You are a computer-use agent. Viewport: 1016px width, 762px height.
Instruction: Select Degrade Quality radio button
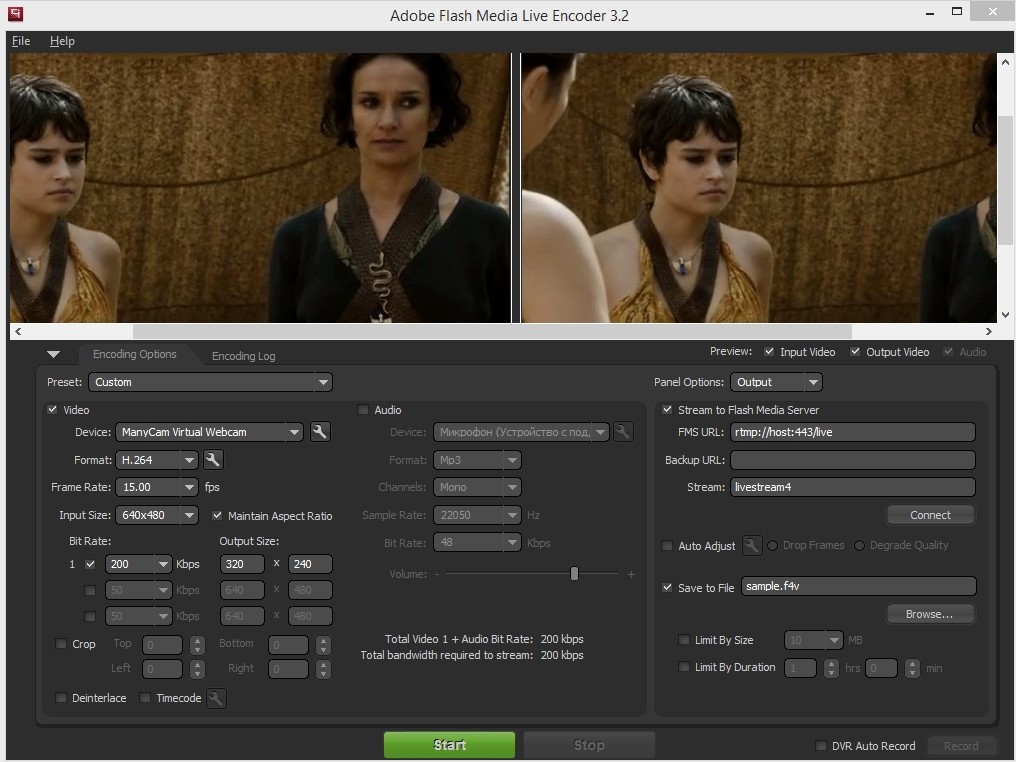tap(859, 546)
